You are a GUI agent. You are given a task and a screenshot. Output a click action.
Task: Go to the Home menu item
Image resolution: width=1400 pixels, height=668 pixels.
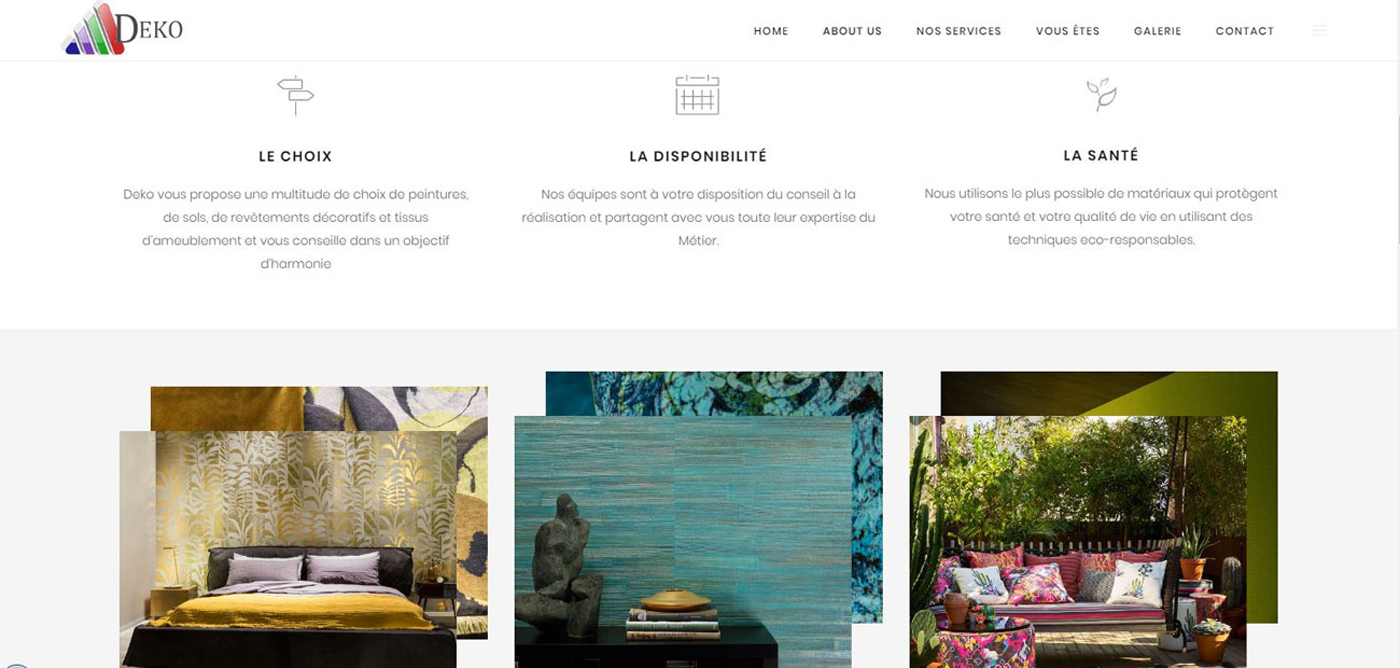tap(771, 31)
